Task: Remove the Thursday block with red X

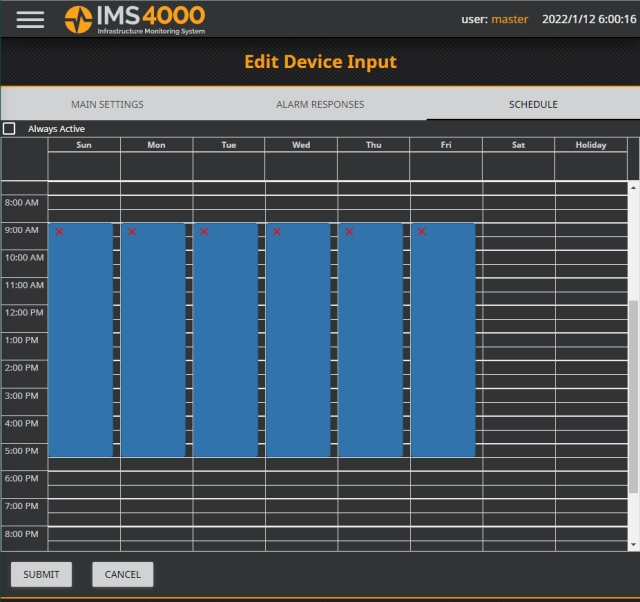Action: (349, 232)
